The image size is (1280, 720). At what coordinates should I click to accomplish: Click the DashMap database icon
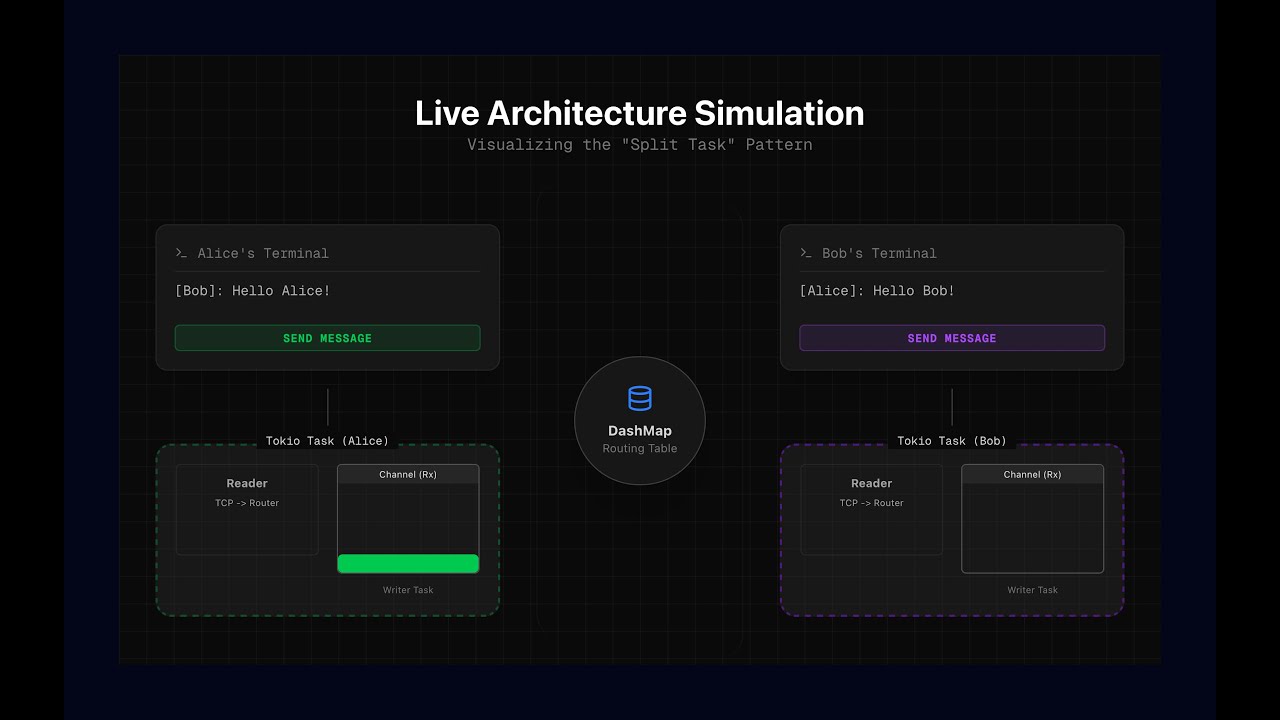click(640, 399)
